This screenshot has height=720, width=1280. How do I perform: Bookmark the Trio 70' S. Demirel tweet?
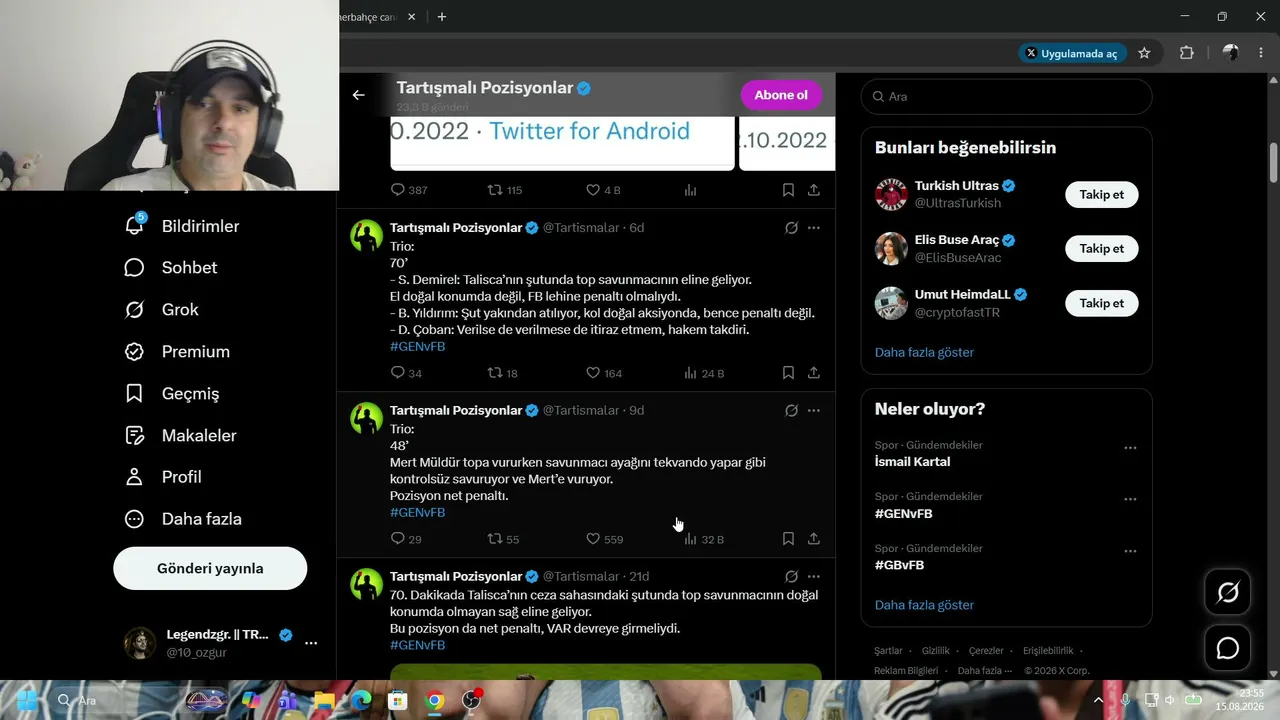pyautogui.click(x=788, y=373)
